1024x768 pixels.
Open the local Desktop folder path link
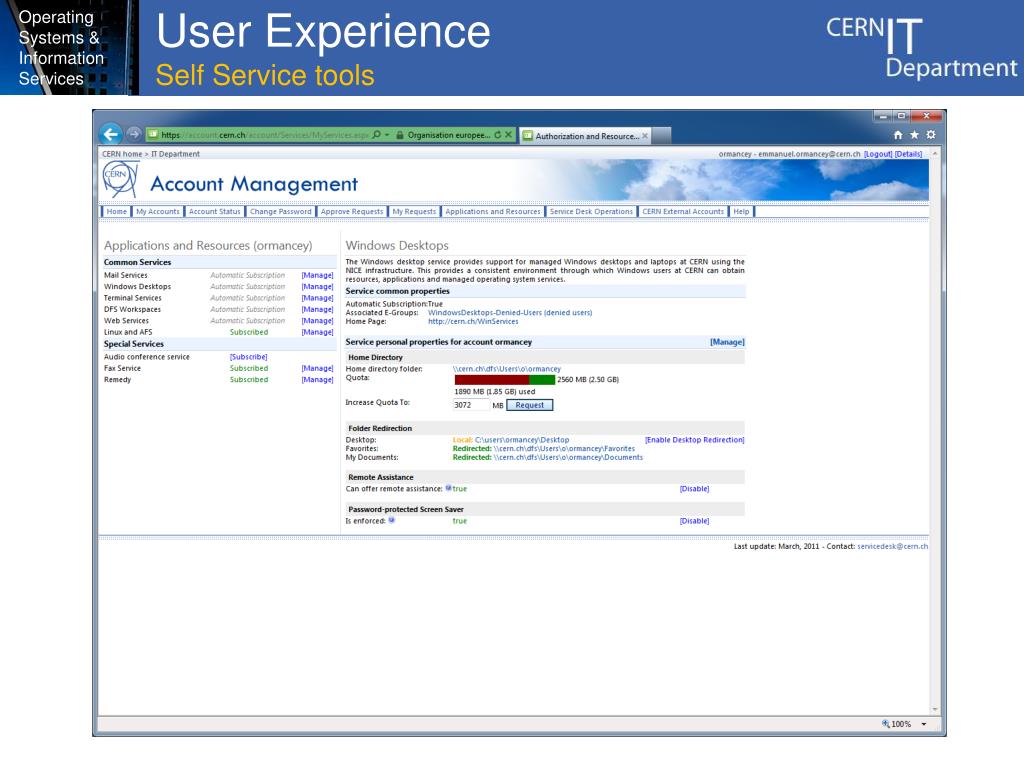(x=522, y=440)
